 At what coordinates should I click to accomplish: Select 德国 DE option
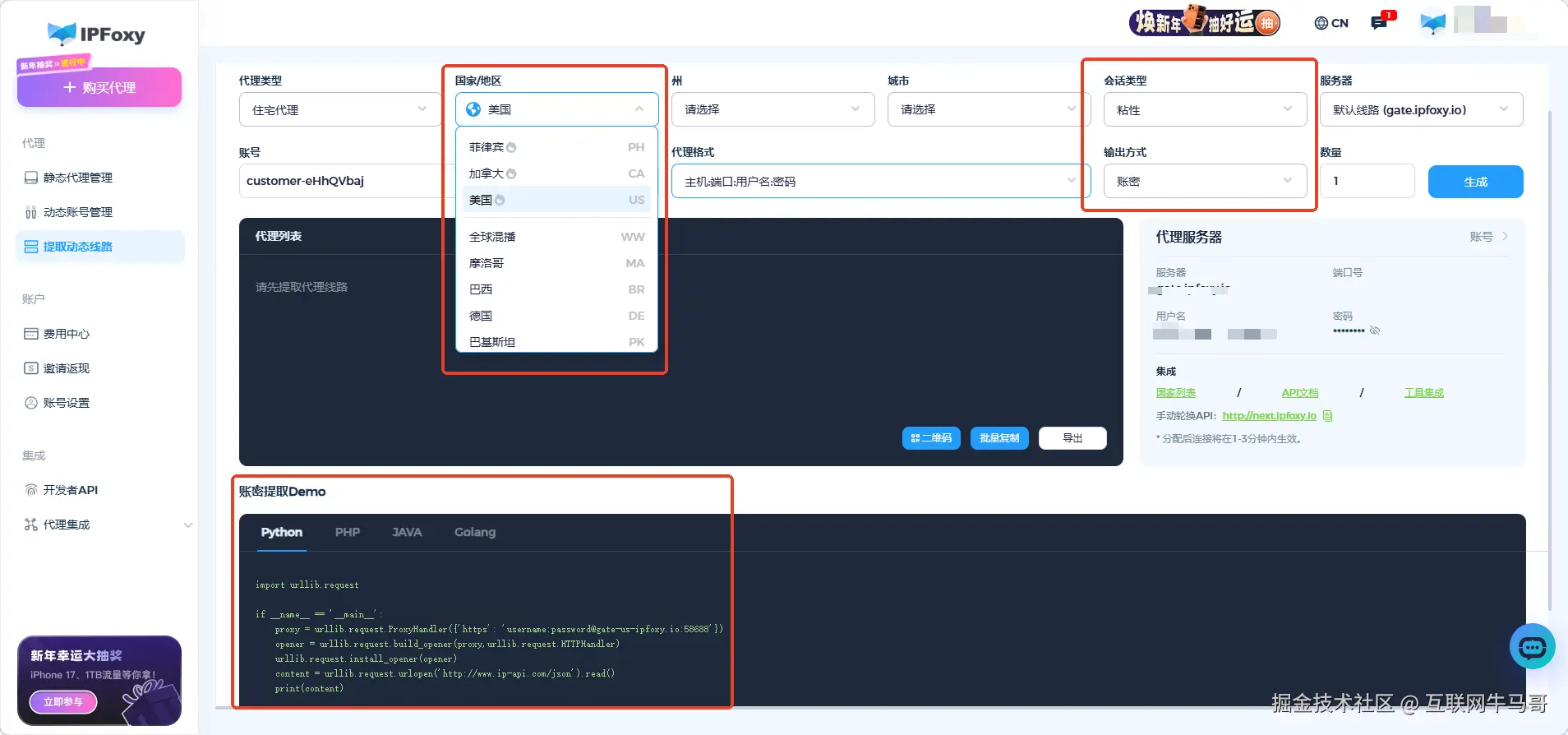tap(556, 316)
